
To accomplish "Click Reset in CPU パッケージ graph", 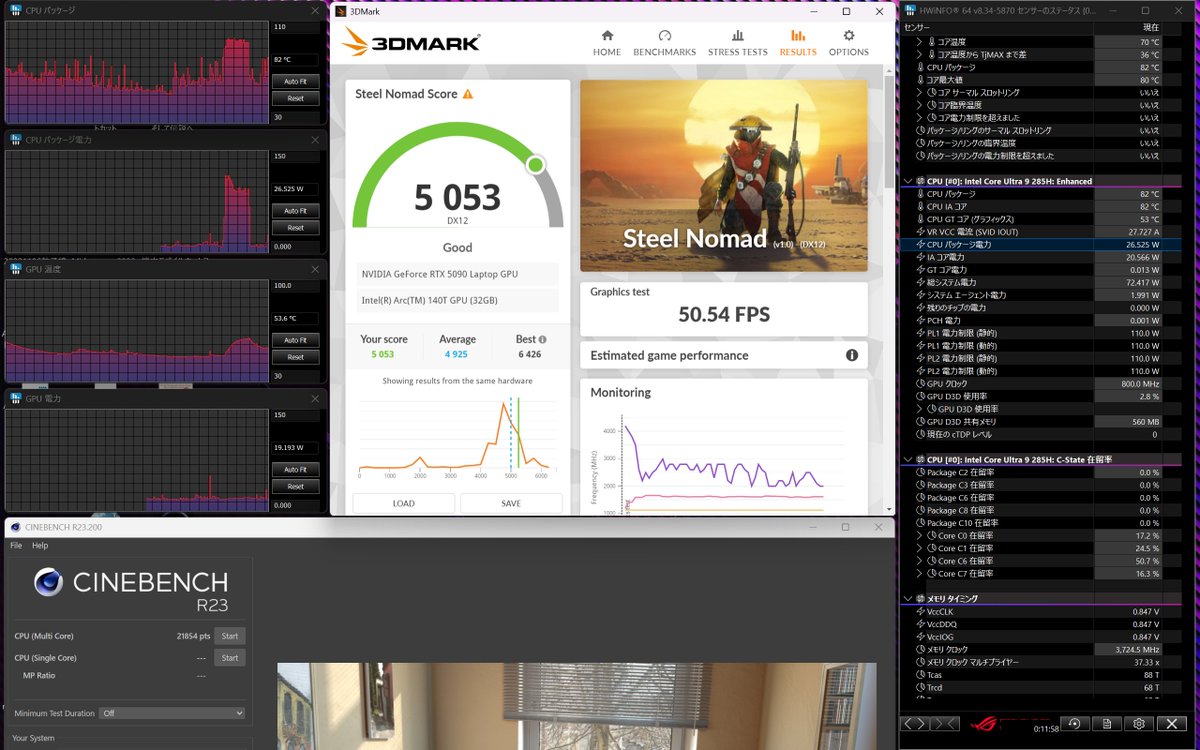I will tap(295, 98).
